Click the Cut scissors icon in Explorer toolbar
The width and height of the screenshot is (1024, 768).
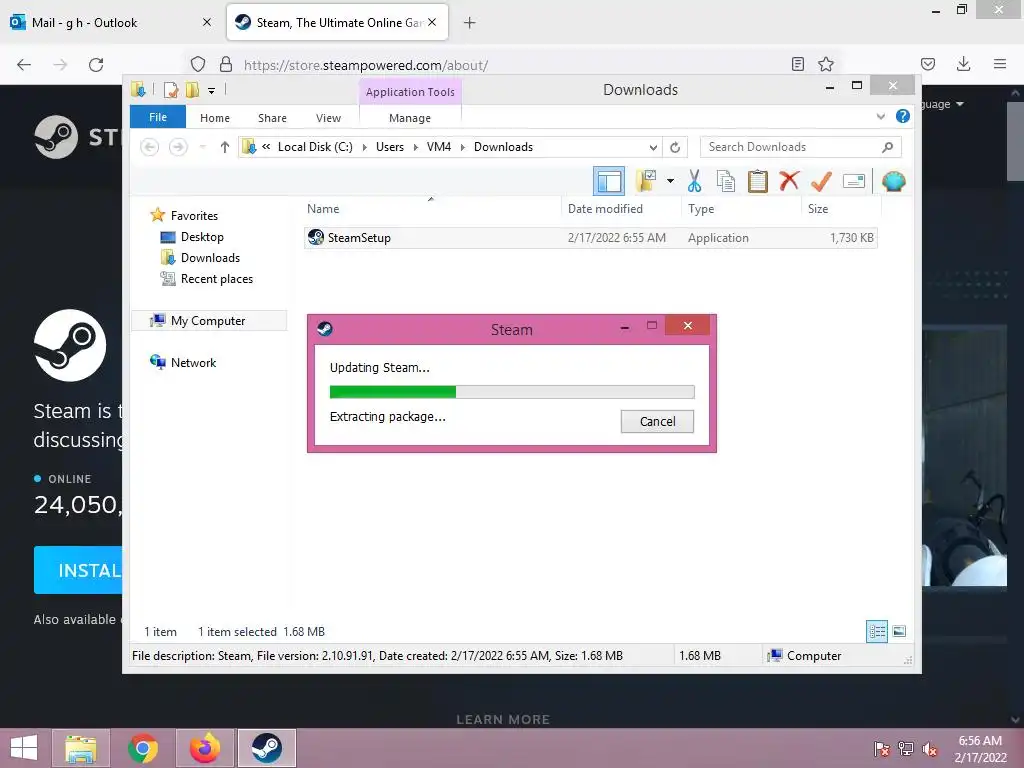(694, 181)
